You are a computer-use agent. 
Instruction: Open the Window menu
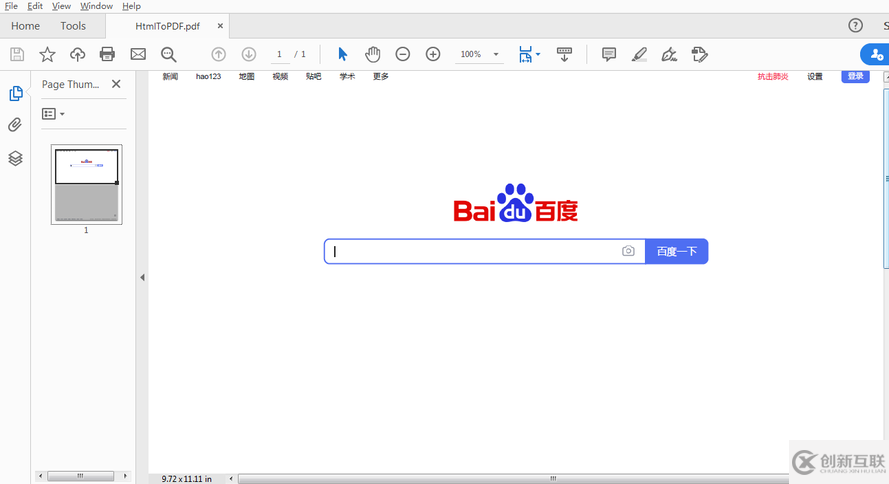pos(96,6)
